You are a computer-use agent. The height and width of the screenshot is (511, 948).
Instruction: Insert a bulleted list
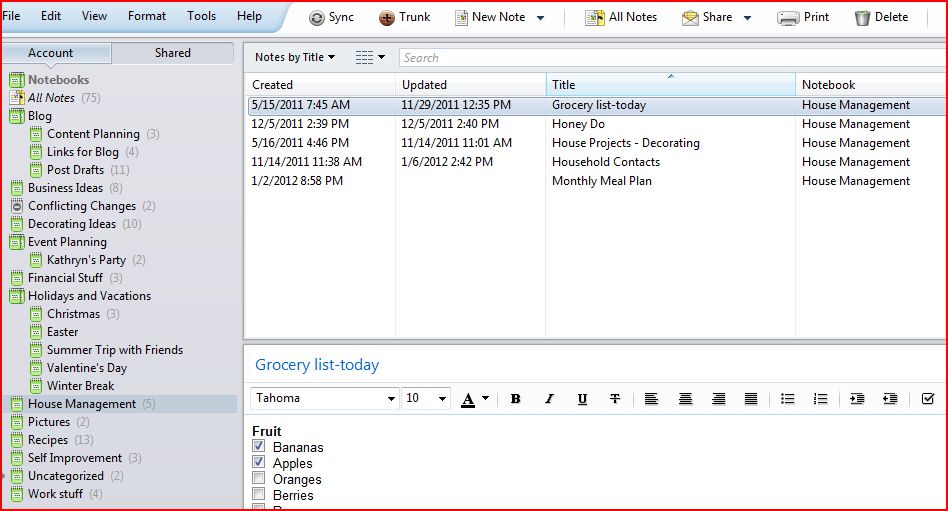[x=787, y=399]
